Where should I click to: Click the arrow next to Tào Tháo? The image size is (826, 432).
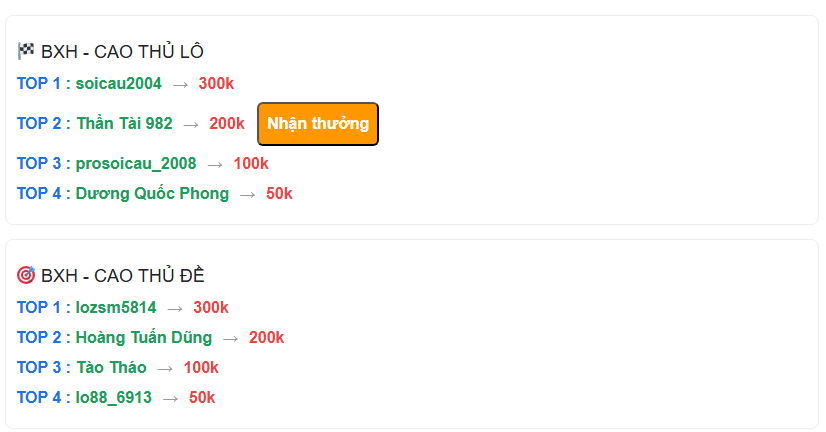(x=165, y=368)
